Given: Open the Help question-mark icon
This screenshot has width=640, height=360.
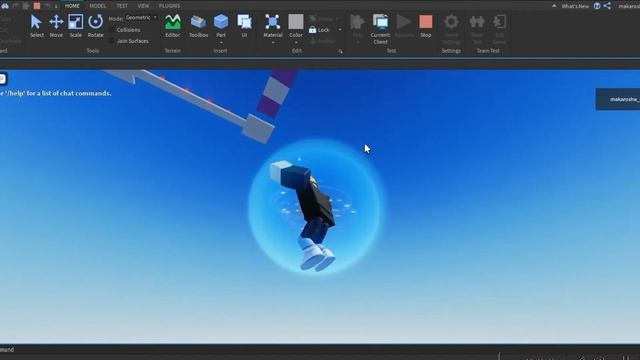Looking at the screenshot, I should (x=597, y=6).
